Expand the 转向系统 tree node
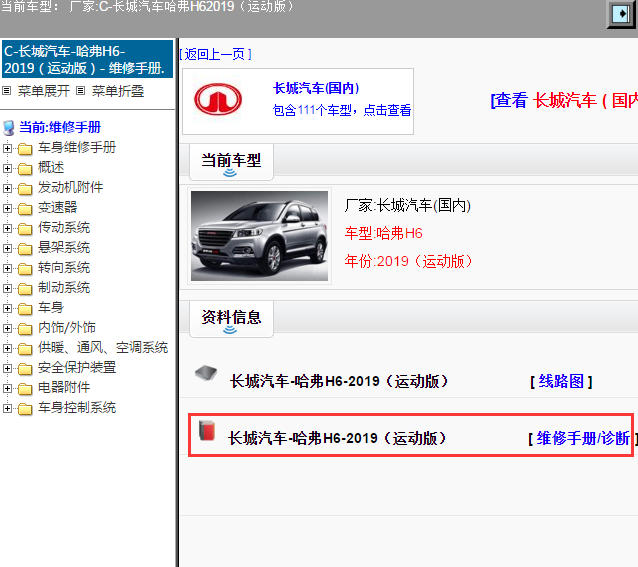638x567 pixels. (7, 268)
